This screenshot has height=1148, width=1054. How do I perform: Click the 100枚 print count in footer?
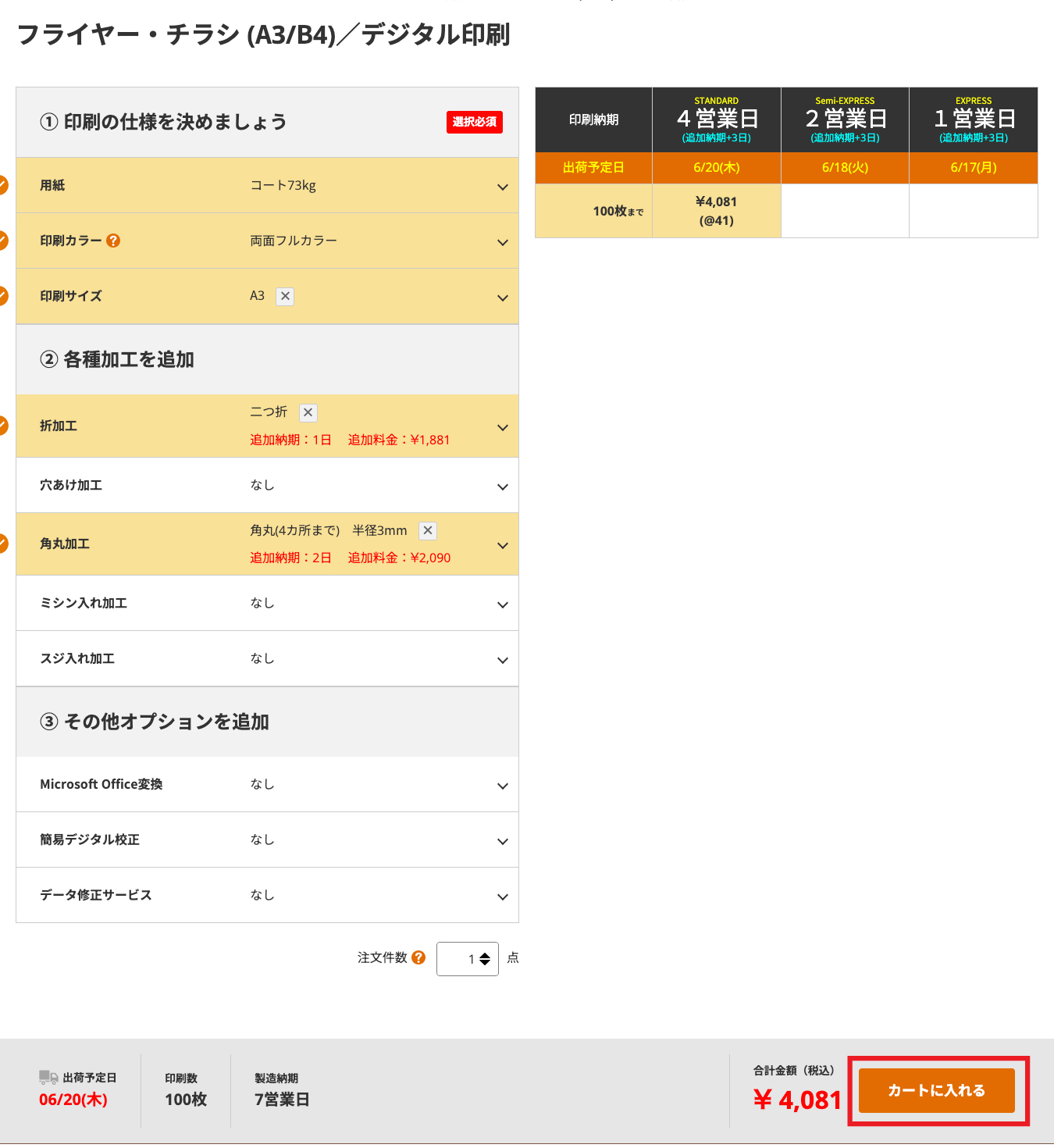(x=186, y=1100)
